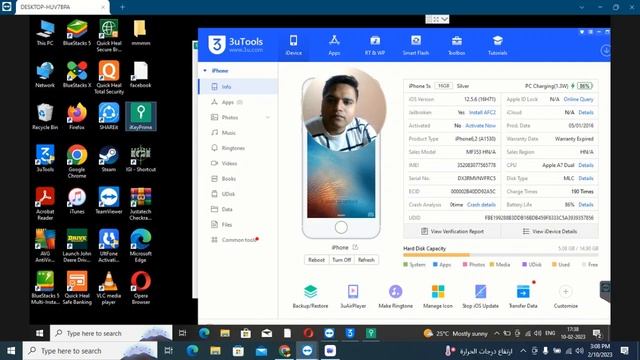
Task: Open the TeamViewer desktop icon
Action: pyautogui.click(x=109, y=201)
